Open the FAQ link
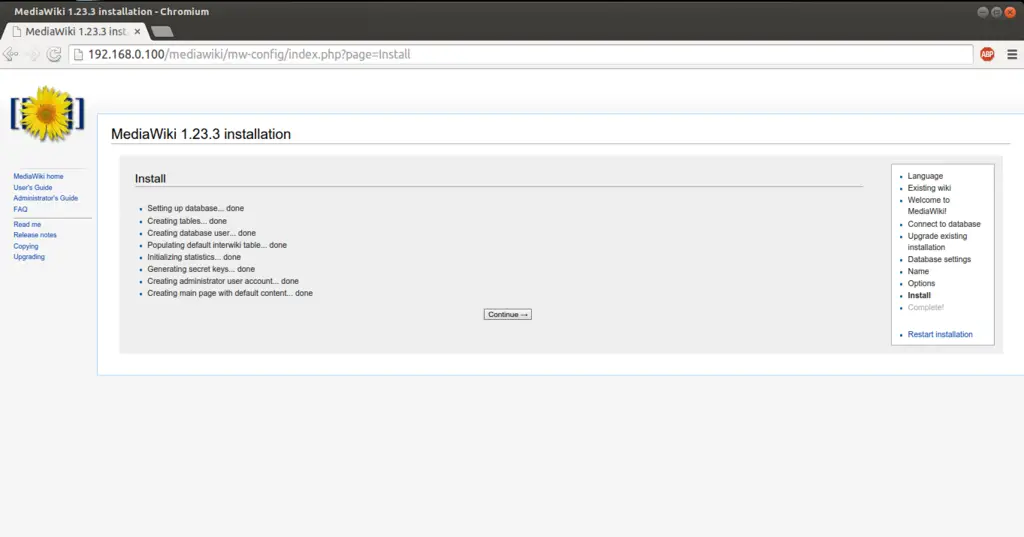Screen dimensions: 1024x537 (20, 209)
